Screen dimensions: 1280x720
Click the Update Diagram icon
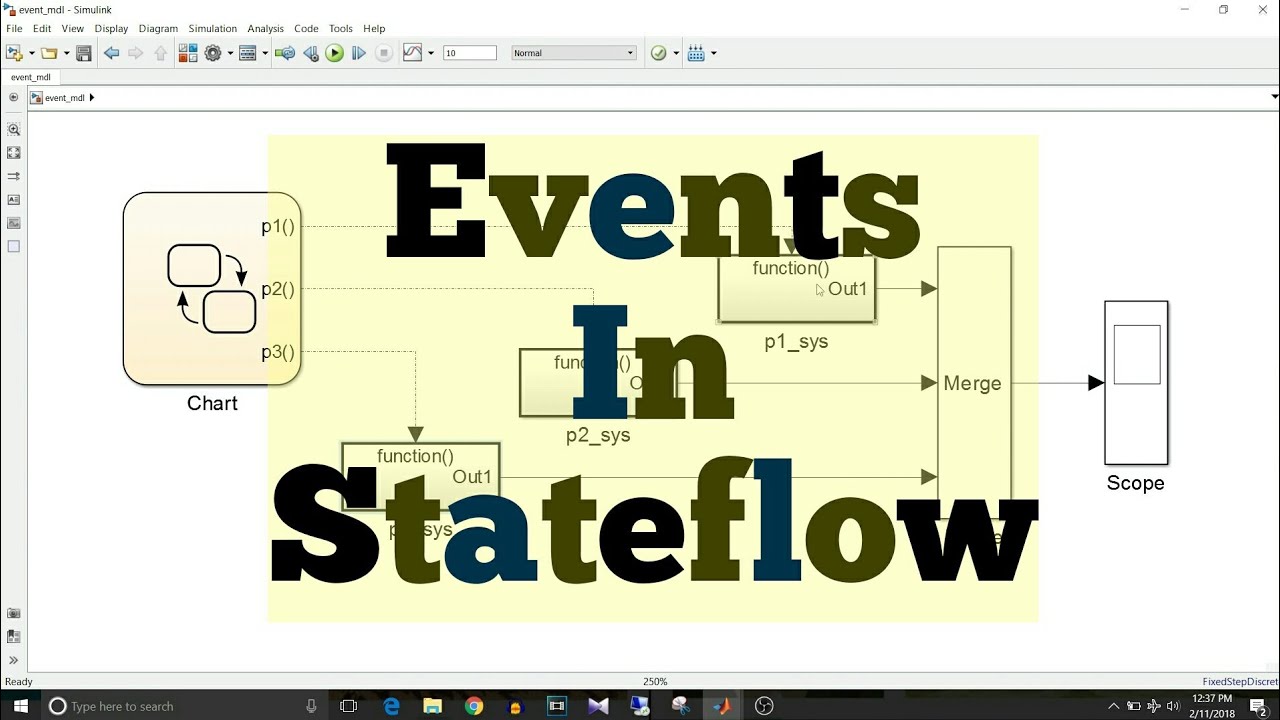(285, 53)
